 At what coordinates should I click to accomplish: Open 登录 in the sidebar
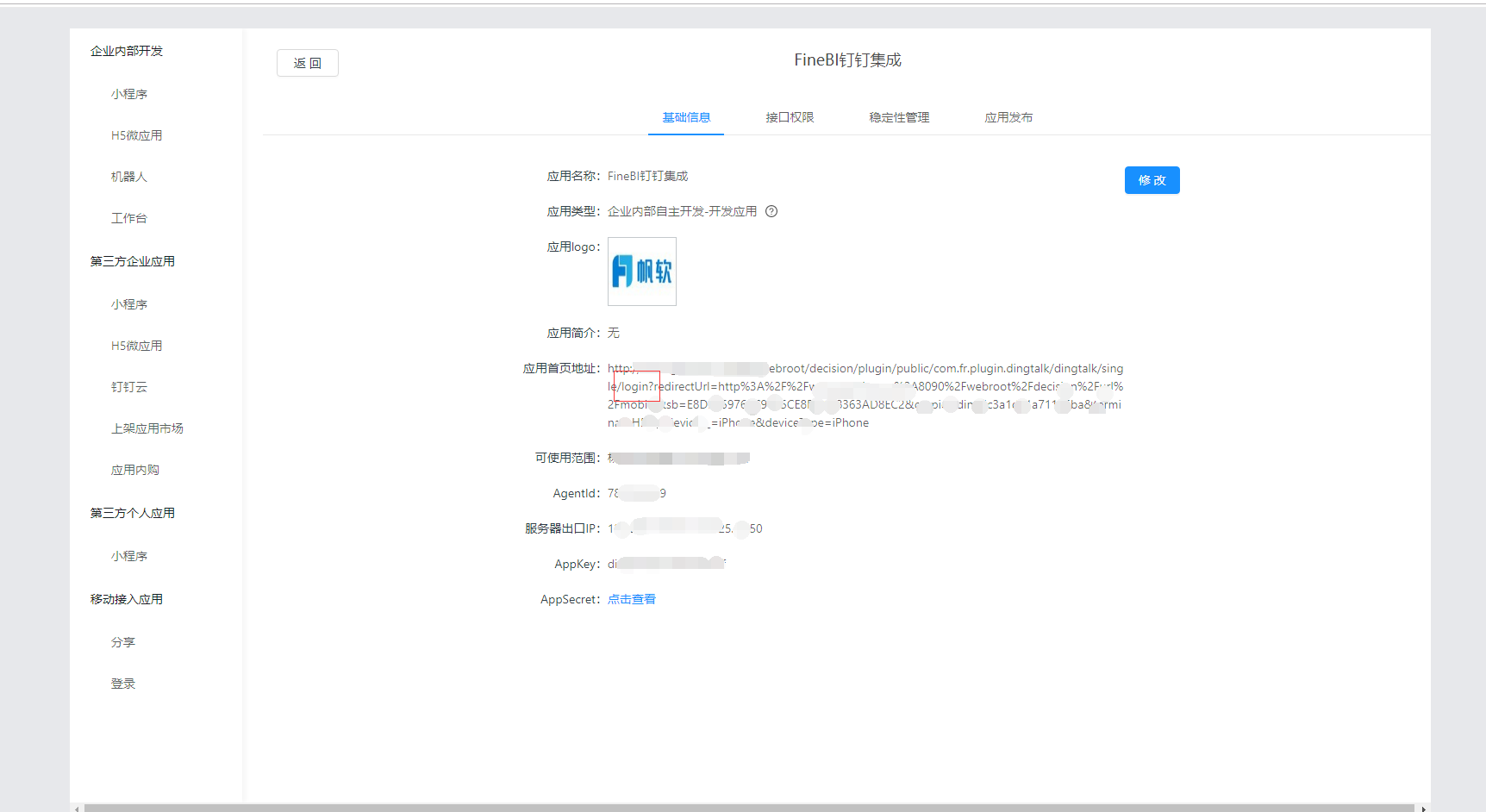tap(123, 684)
